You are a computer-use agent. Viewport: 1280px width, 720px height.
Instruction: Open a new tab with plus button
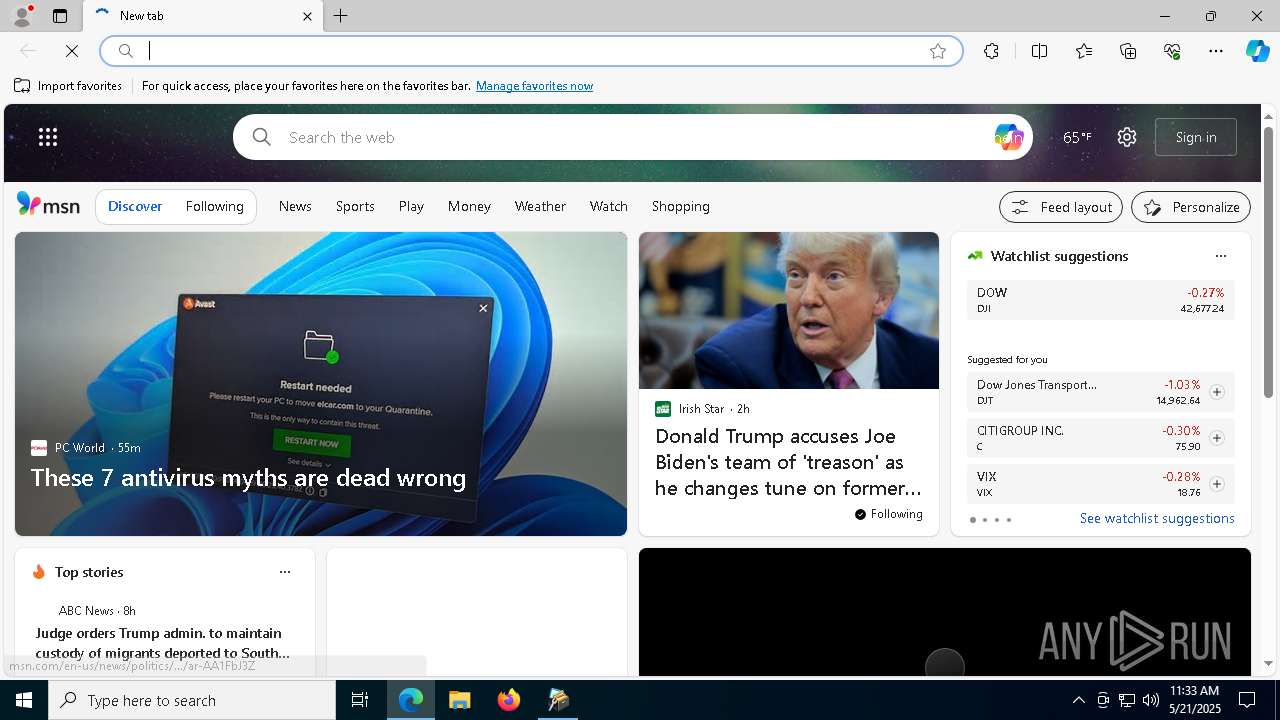pyautogui.click(x=341, y=16)
